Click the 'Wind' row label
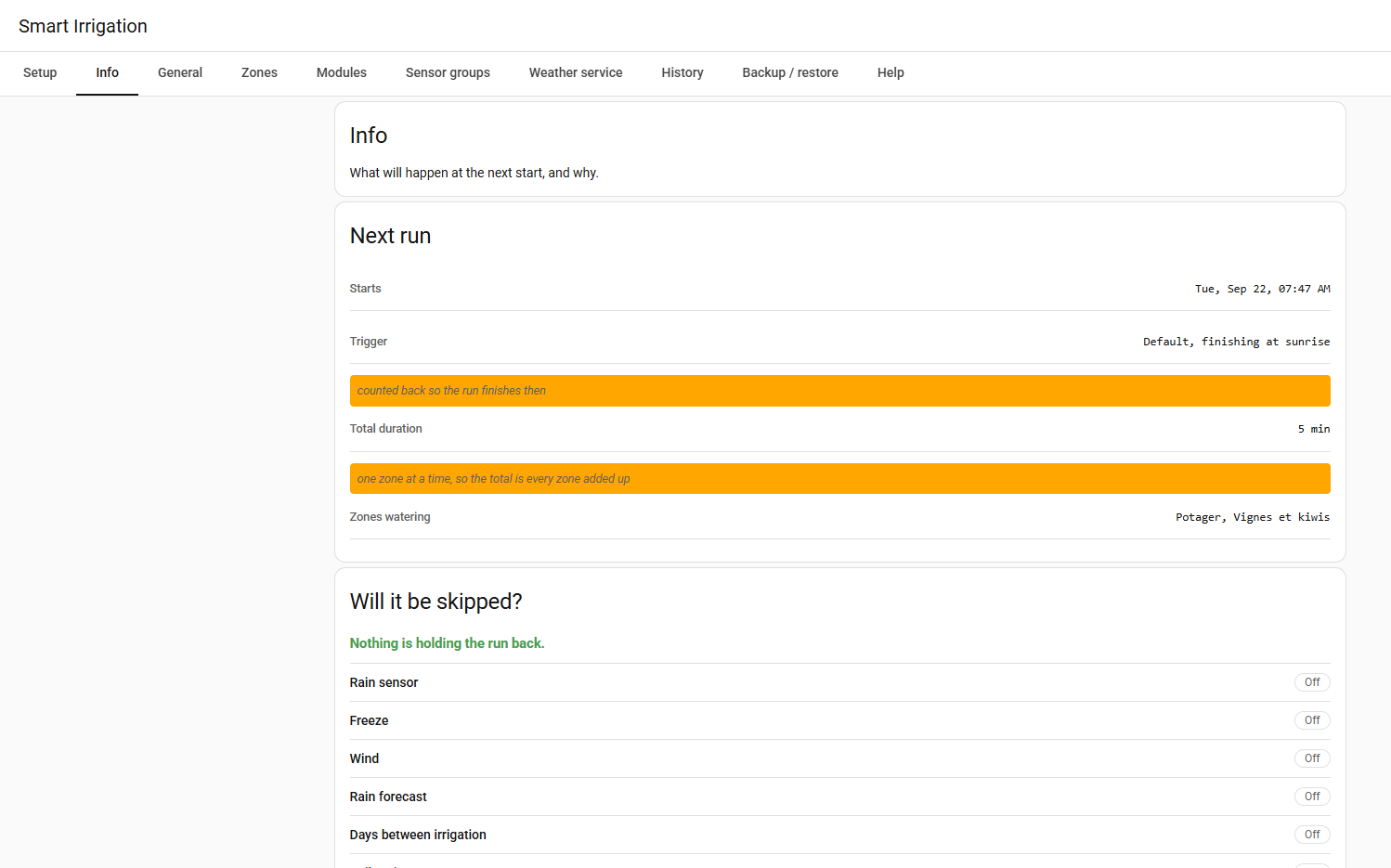Viewport: 1391px width, 868px height. 364,758
